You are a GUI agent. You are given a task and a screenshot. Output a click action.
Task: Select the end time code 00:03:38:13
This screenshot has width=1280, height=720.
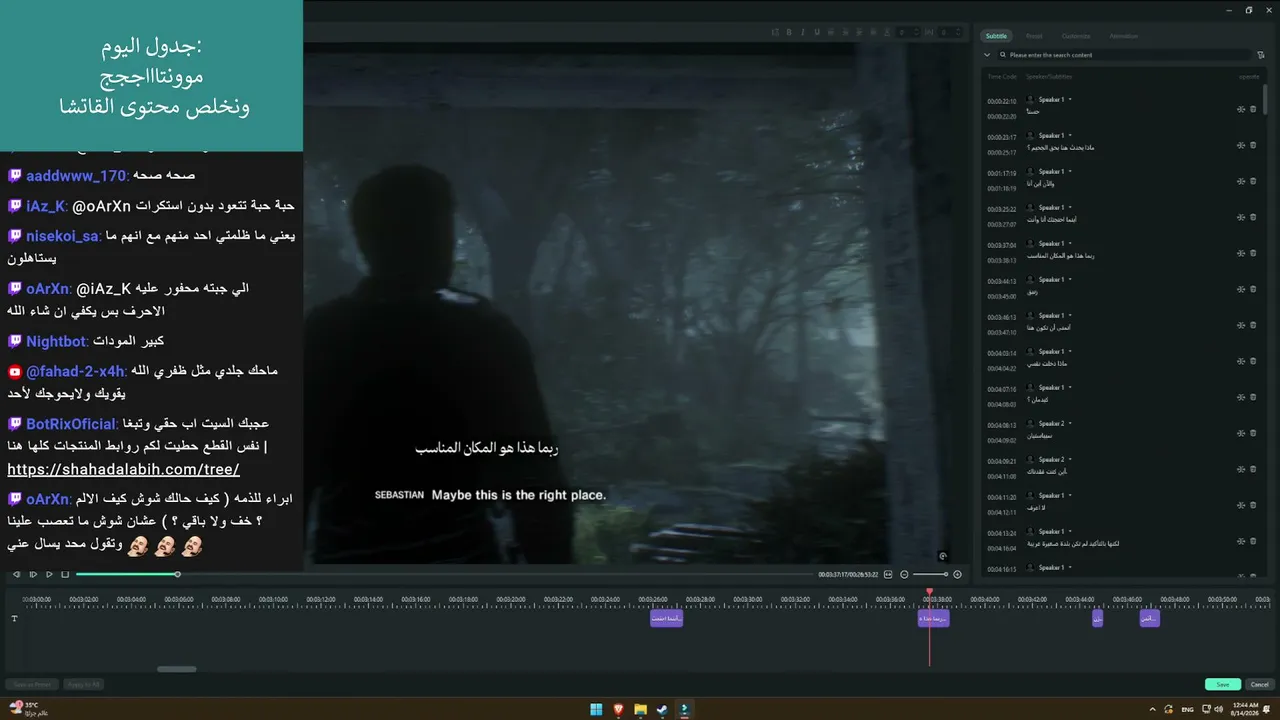1001,260
